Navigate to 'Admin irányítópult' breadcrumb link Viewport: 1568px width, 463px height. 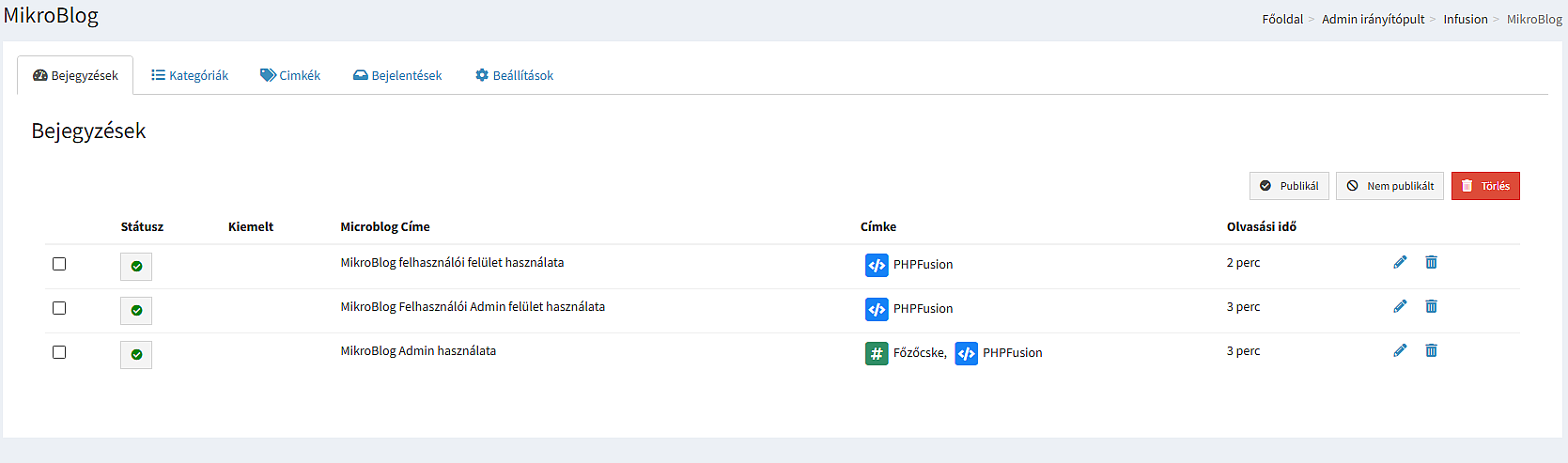pos(1373,19)
